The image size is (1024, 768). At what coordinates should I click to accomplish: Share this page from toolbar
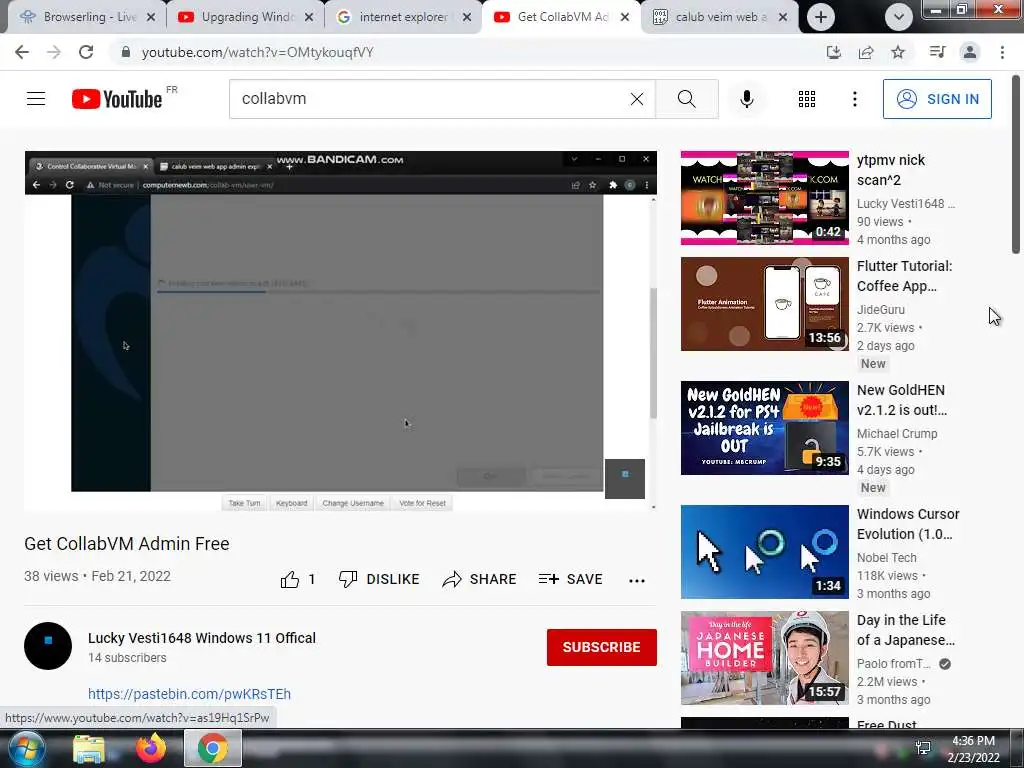(866, 52)
